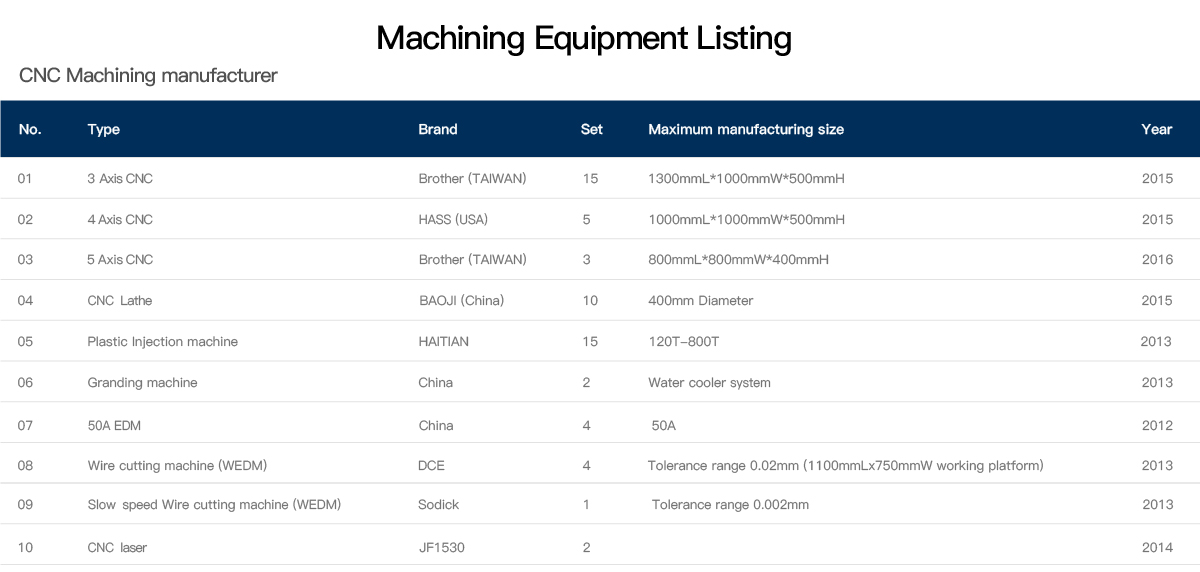This screenshot has width=1200, height=572.
Task: Click the Set column header
Action: pyautogui.click(x=592, y=129)
